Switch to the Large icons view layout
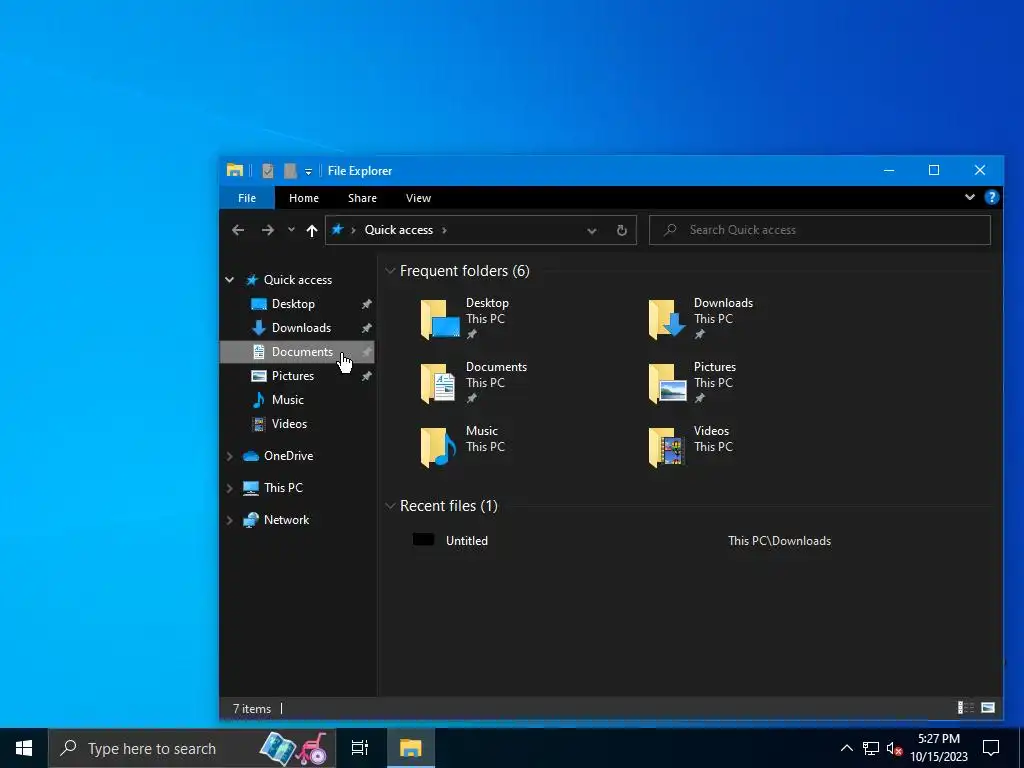The width and height of the screenshot is (1024, 768). point(988,708)
